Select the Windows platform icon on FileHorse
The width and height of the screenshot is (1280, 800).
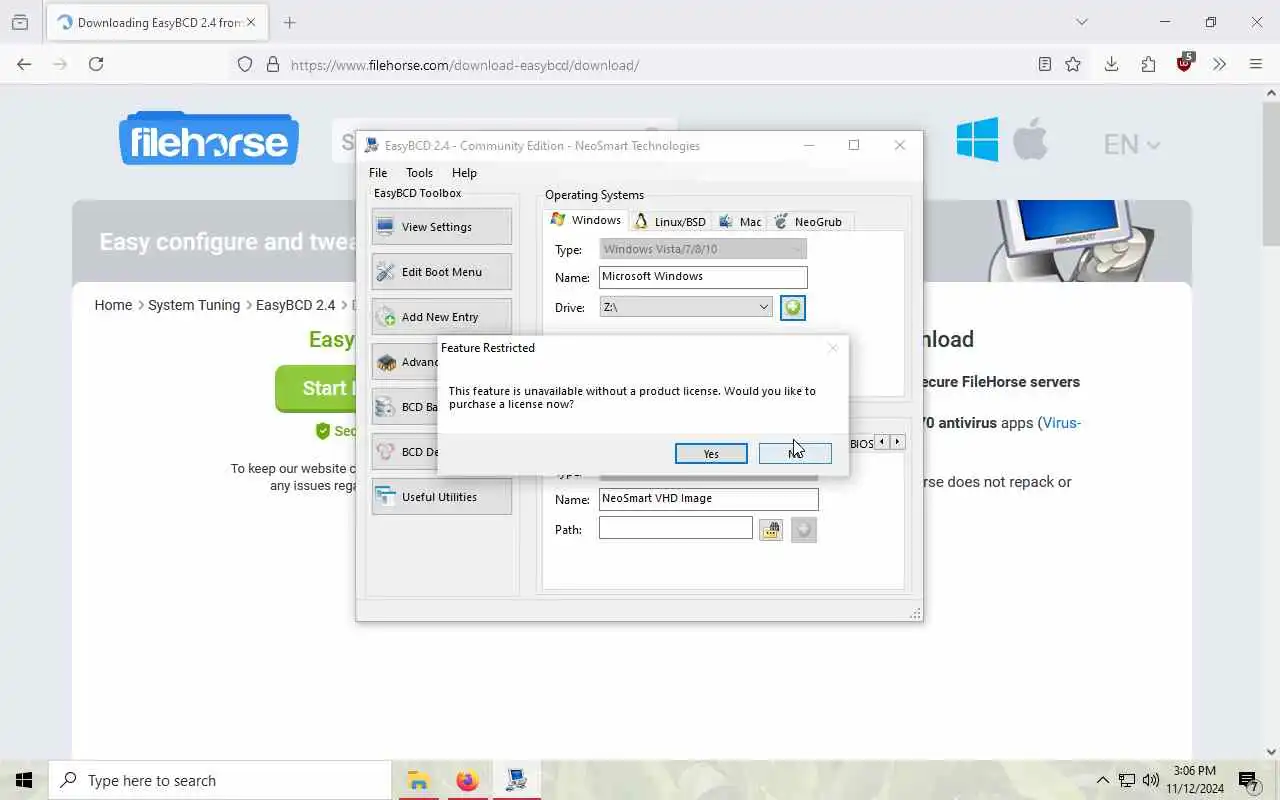pos(977,139)
